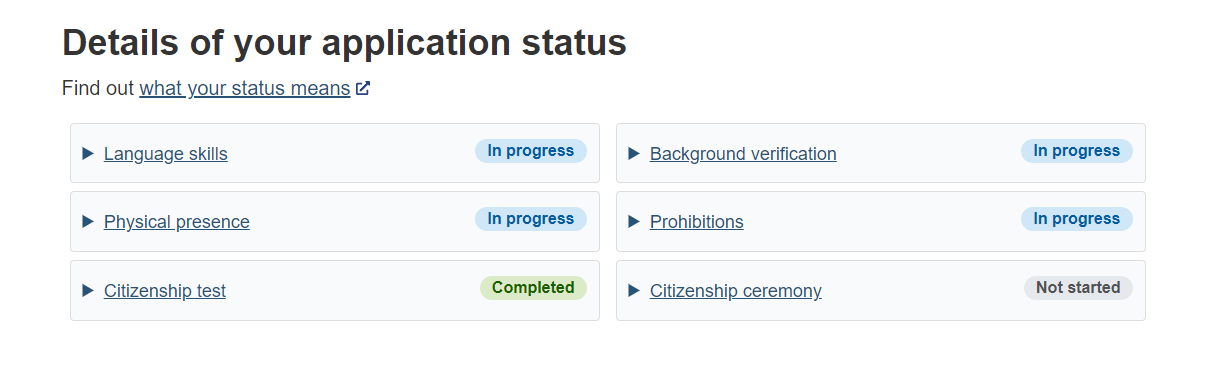This screenshot has height=376, width=1216.
Task: Expand the Citizenship ceremony triangle arrow
Action: [x=634, y=291]
